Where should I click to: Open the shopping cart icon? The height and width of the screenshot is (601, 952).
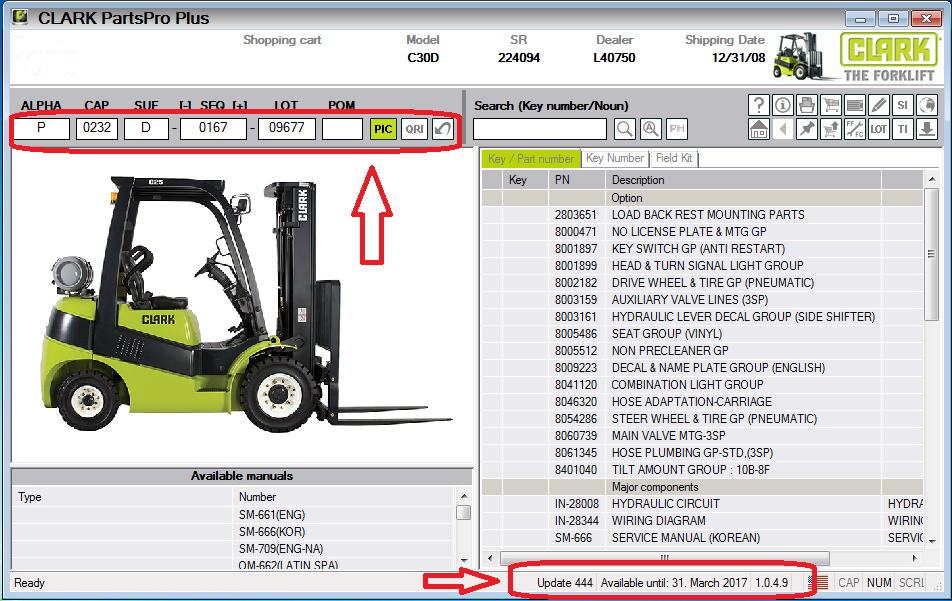831,105
